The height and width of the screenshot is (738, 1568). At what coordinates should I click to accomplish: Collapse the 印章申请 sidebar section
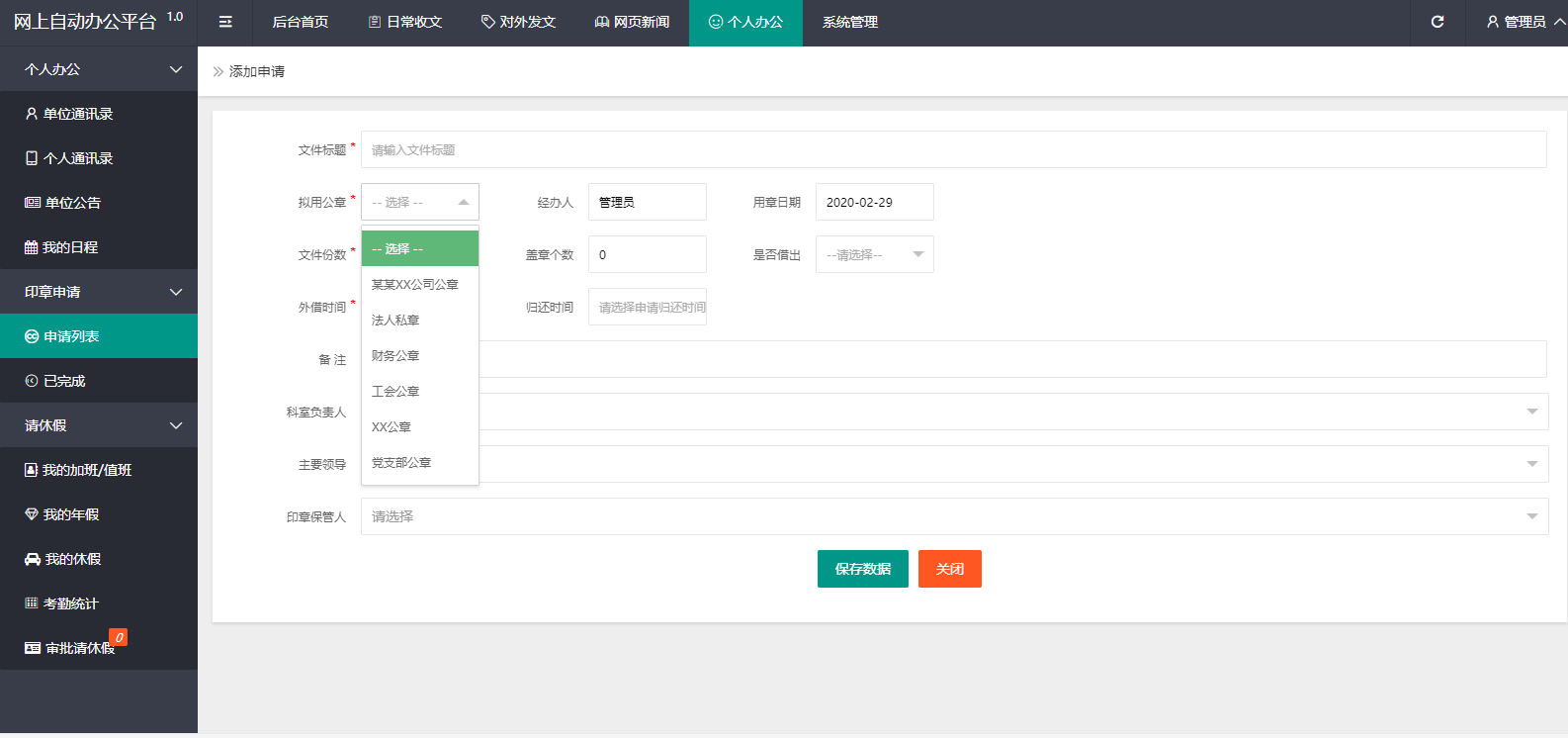pos(99,292)
